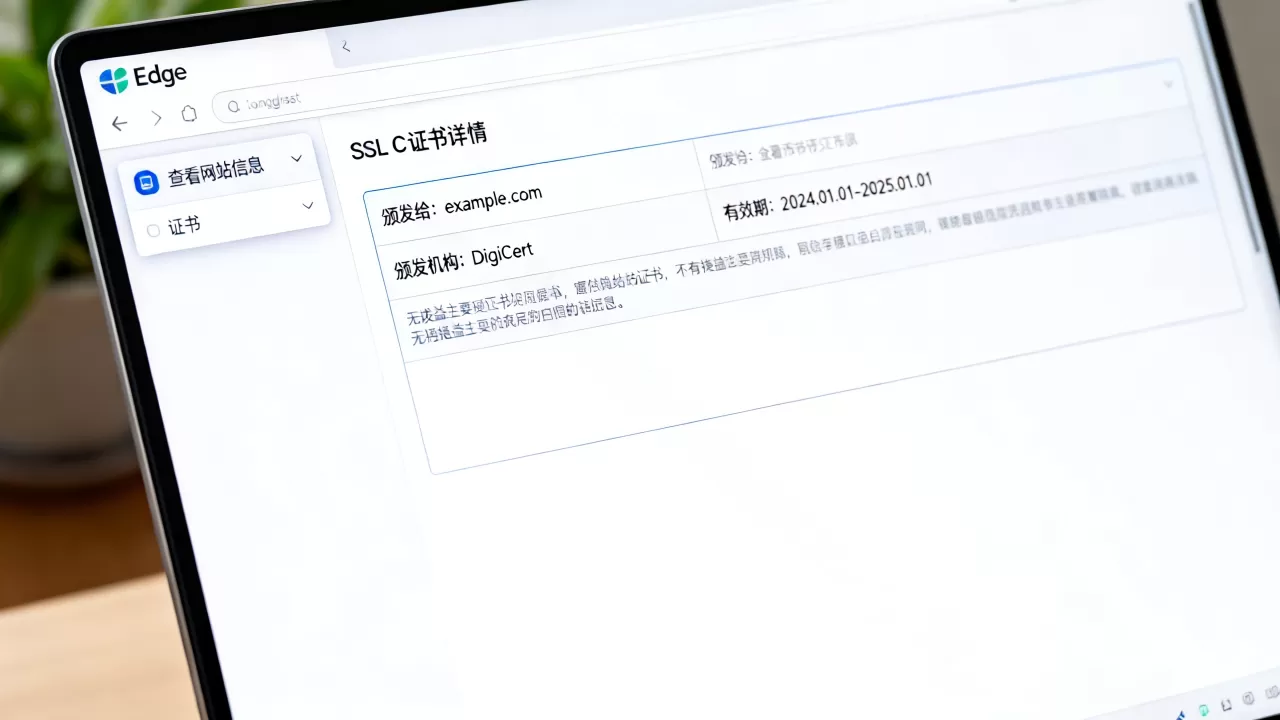
Task: Select the 证书 menu entry
Action: click(231, 219)
